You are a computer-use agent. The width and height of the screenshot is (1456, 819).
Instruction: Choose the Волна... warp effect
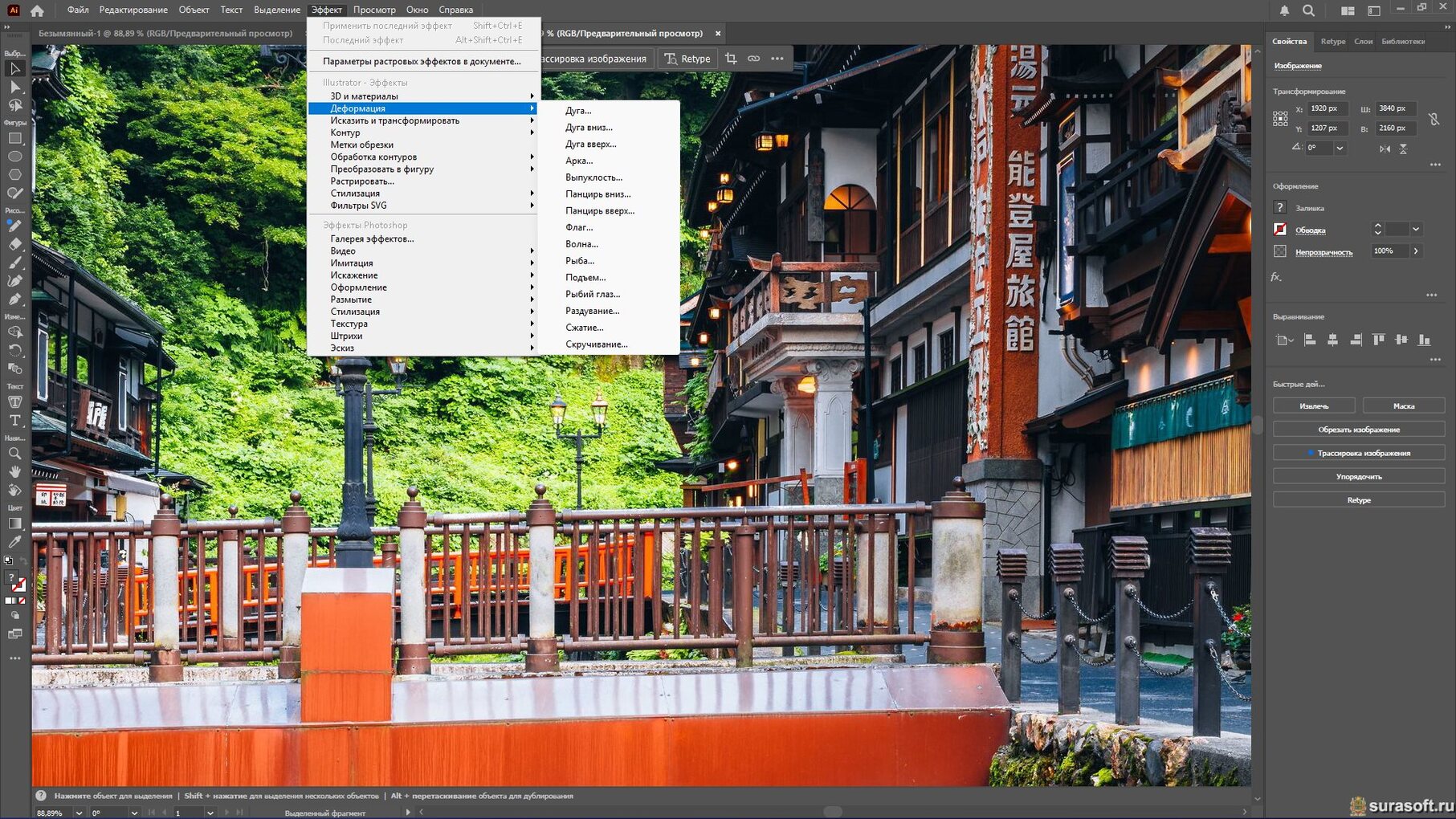(581, 244)
